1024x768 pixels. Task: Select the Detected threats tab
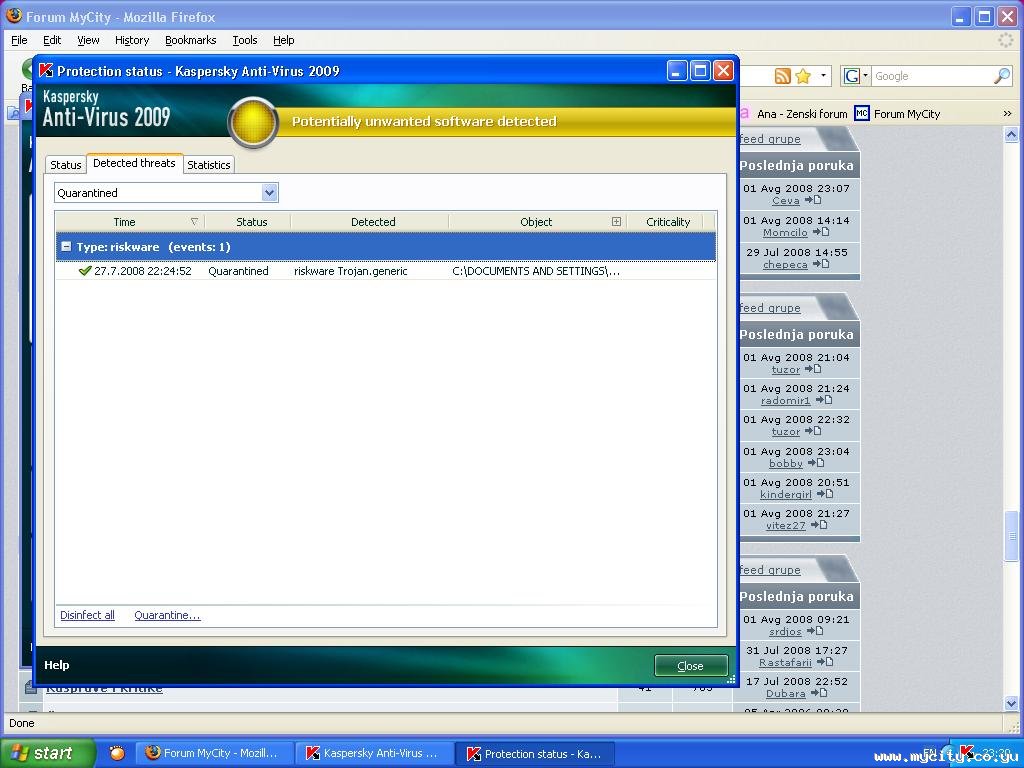click(x=135, y=163)
